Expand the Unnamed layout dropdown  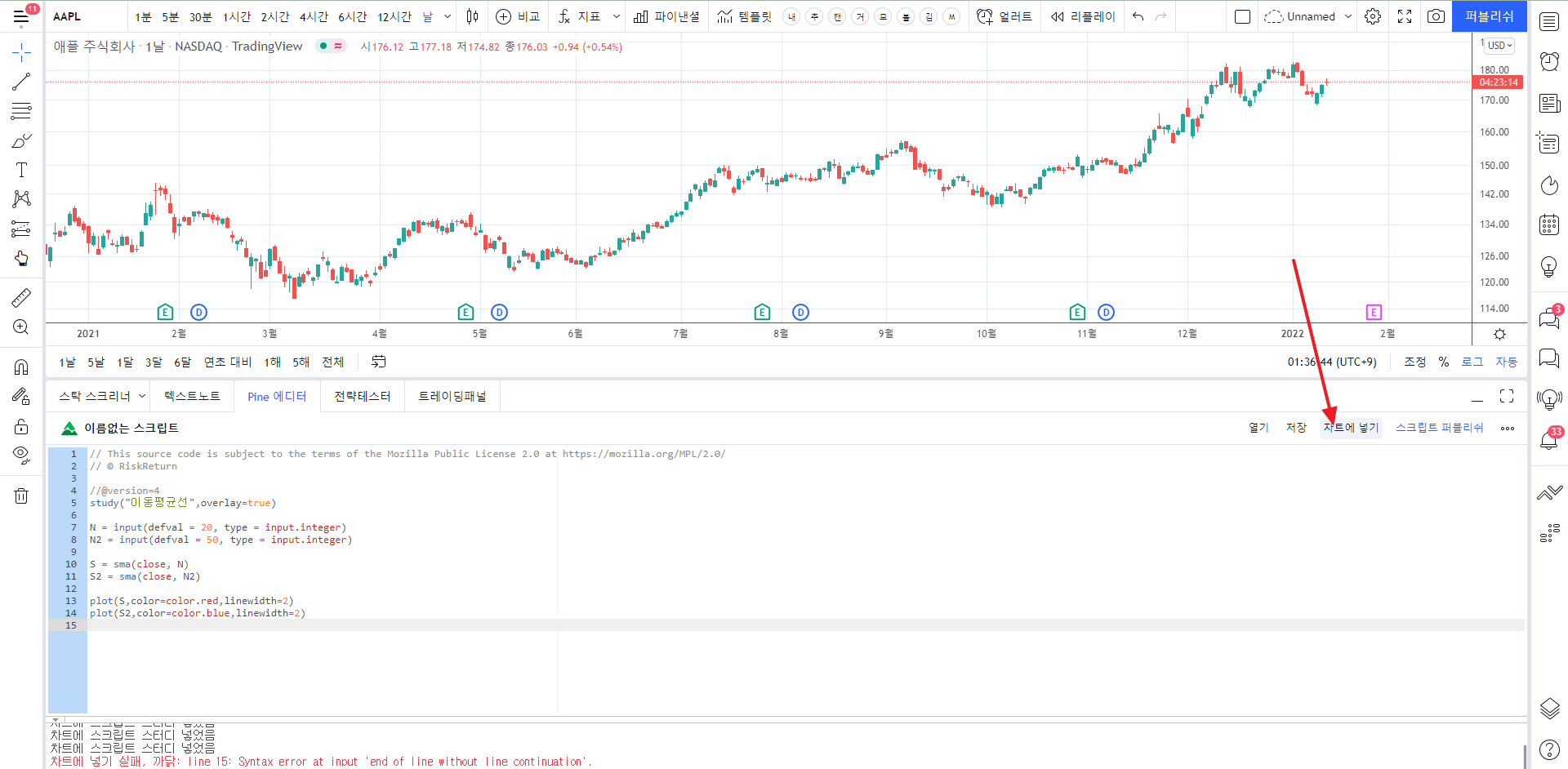click(x=1348, y=16)
